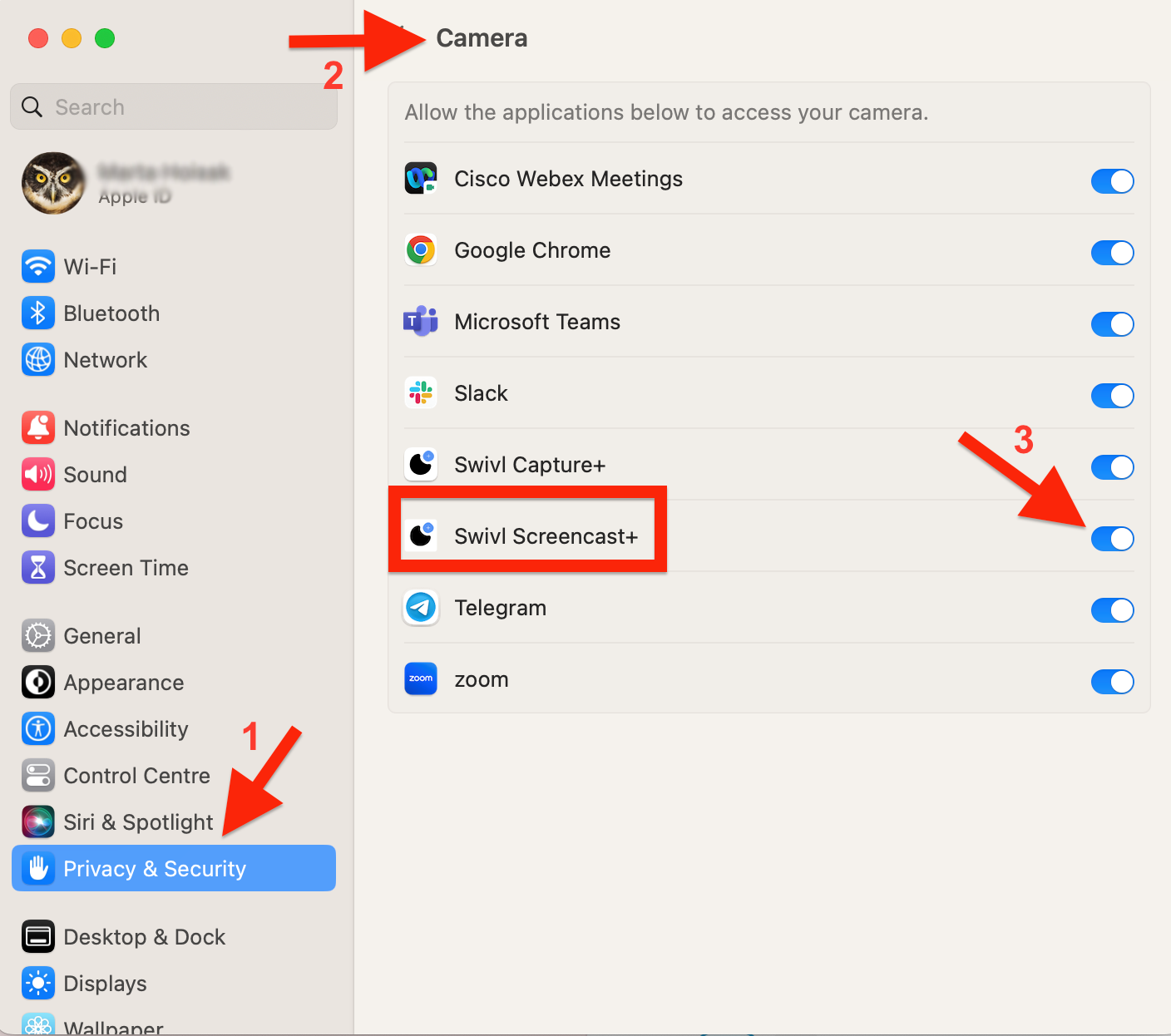Screen dimensions: 1171x1036
Task: Click the Privacy & Security hand icon
Action: click(x=38, y=869)
